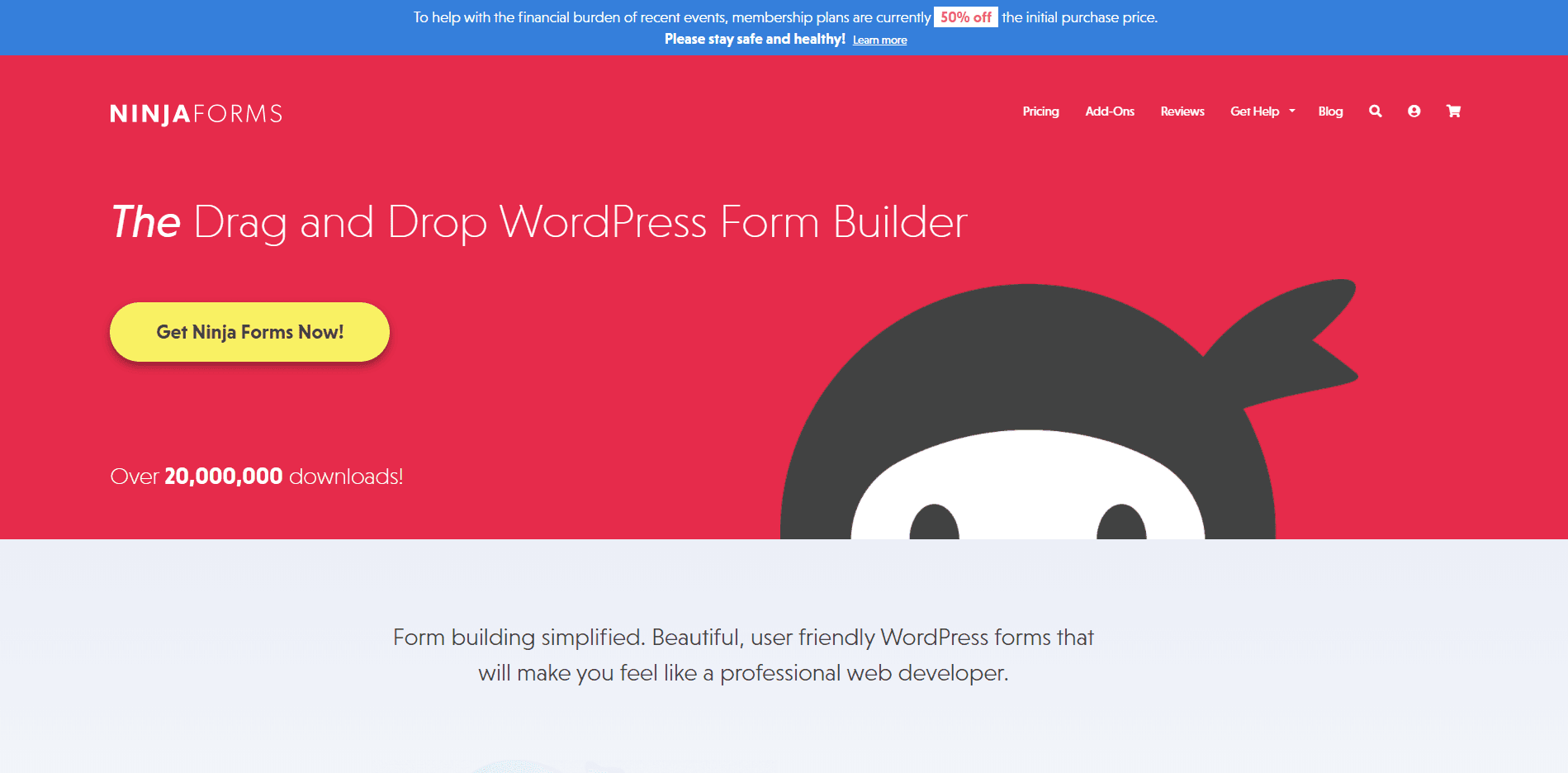View the shopping cart icon
Viewport: 1568px width, 773px height.
click(1453, 111)
